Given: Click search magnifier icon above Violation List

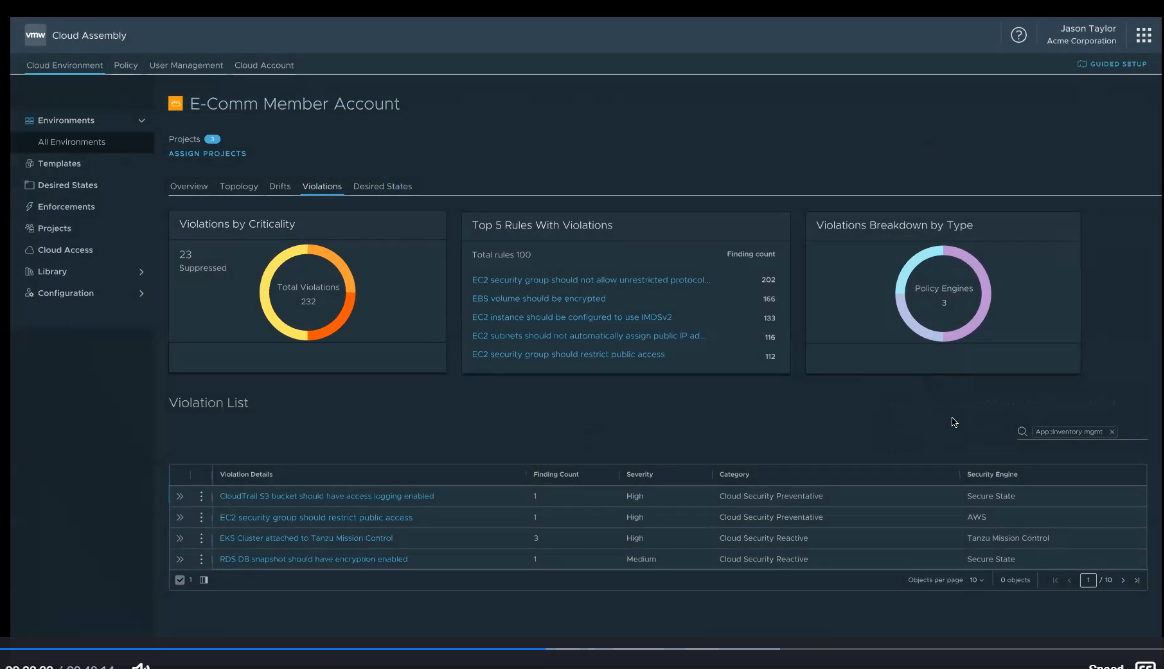Looking at the screenshot, I should coord(1022,432).
